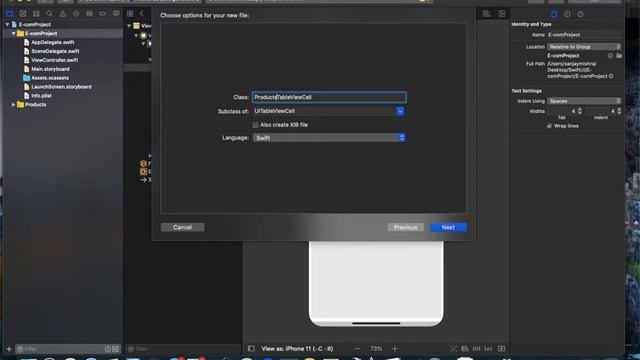Toggle recent files filter in navigator footer
Screen dimensions: 640x360
click(x=108, y=349)
